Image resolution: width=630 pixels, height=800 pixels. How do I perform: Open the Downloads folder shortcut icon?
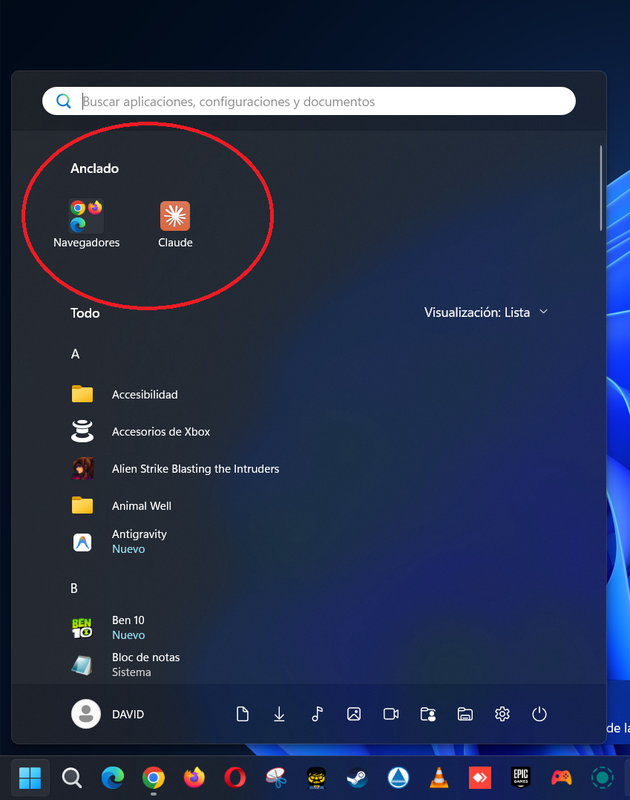click(x=279, y=714)
